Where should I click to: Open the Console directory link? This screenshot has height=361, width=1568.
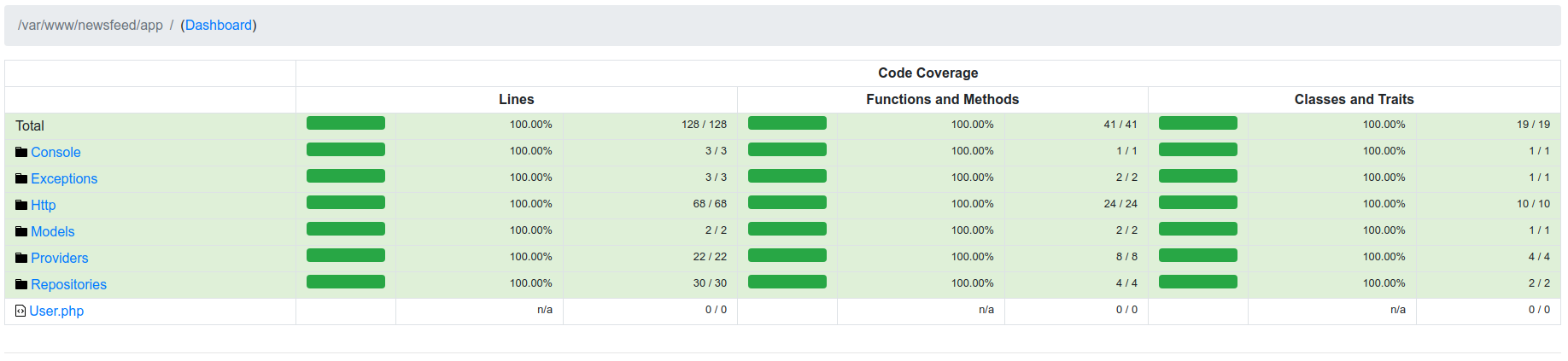click(56, 152)
